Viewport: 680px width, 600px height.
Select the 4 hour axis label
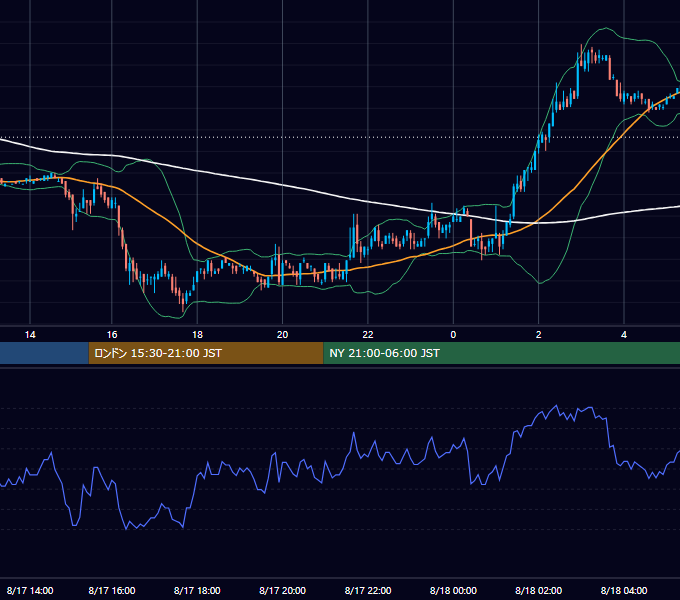pos(624,335)
